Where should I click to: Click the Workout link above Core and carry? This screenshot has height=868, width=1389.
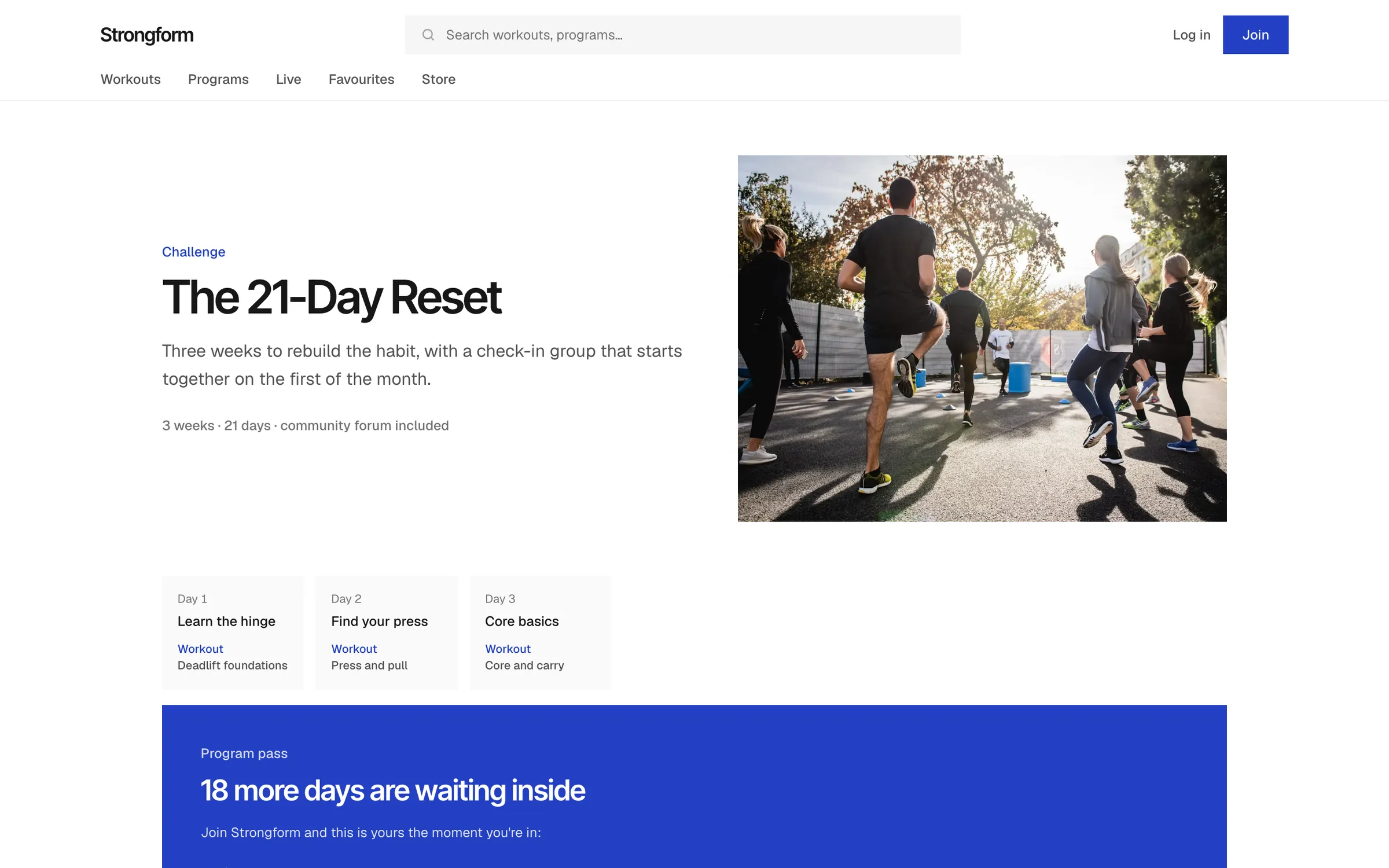508,649
